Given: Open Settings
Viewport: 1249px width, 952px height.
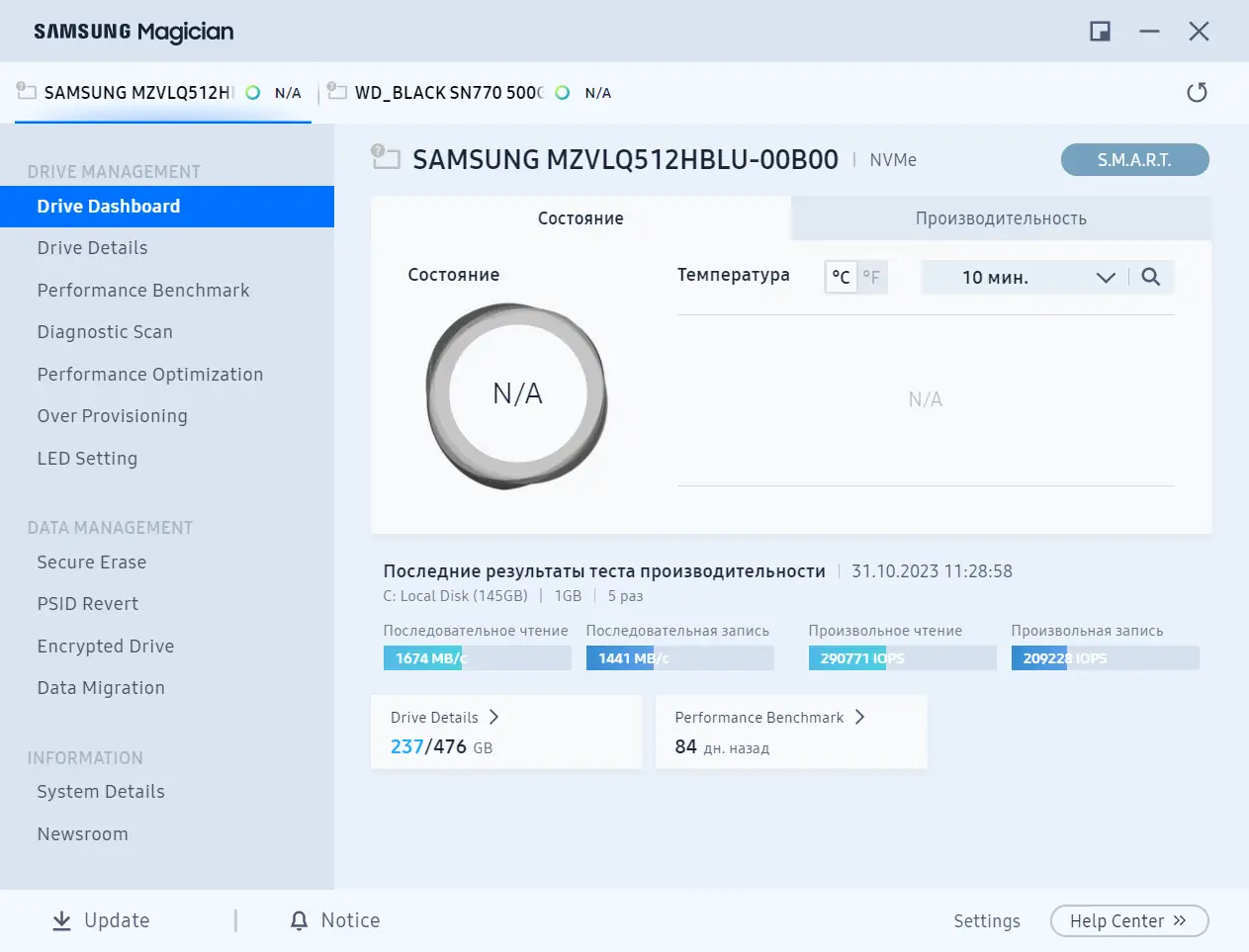Looking at the screenshot, I should click(986, 920).
